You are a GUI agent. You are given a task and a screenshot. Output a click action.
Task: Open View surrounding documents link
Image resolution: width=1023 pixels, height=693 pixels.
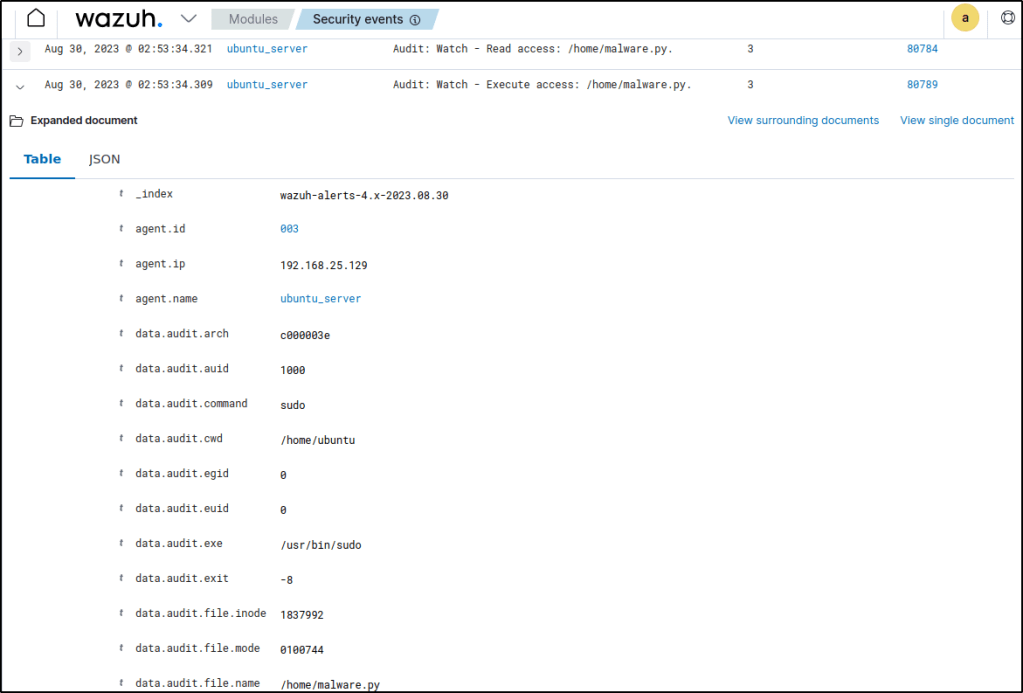(x=803, y=120)
